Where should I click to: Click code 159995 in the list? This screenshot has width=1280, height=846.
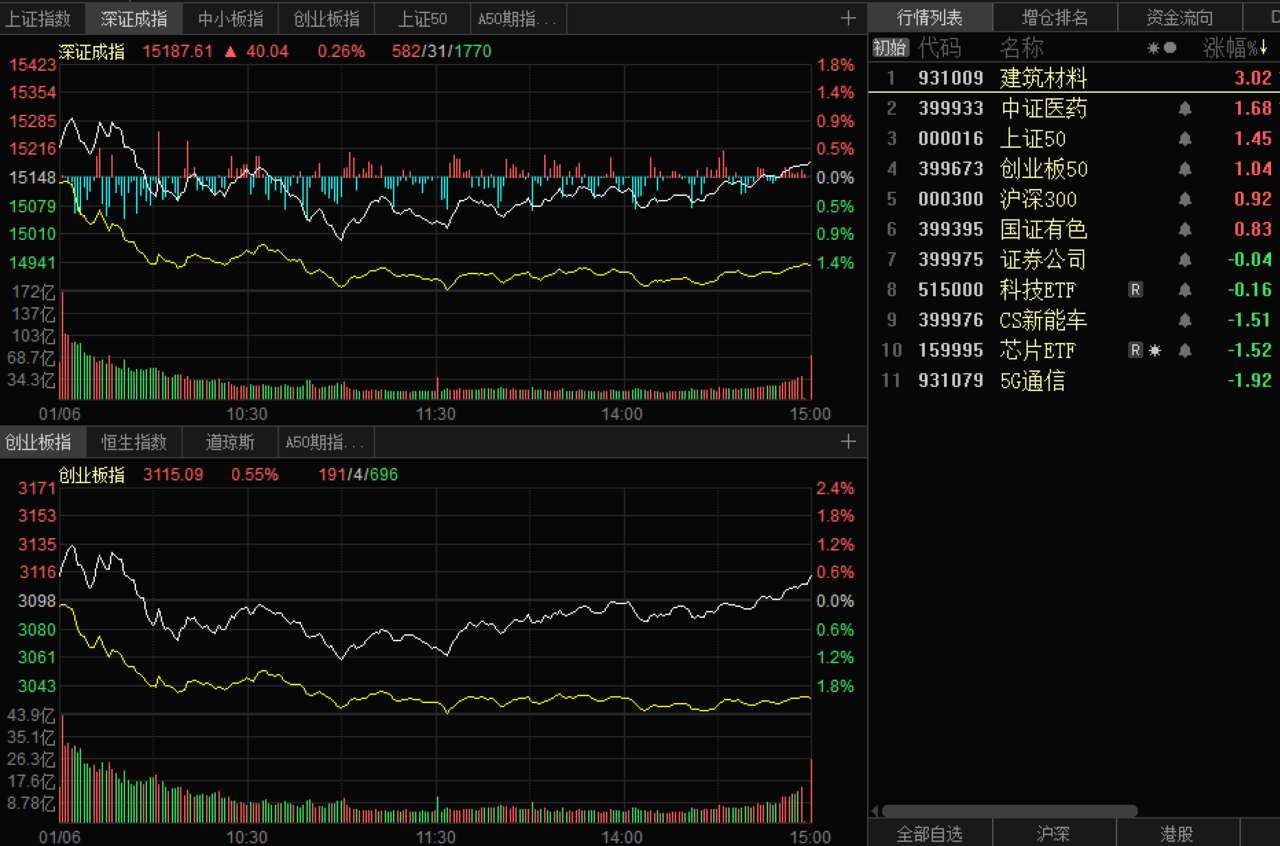tap(951, 350)
